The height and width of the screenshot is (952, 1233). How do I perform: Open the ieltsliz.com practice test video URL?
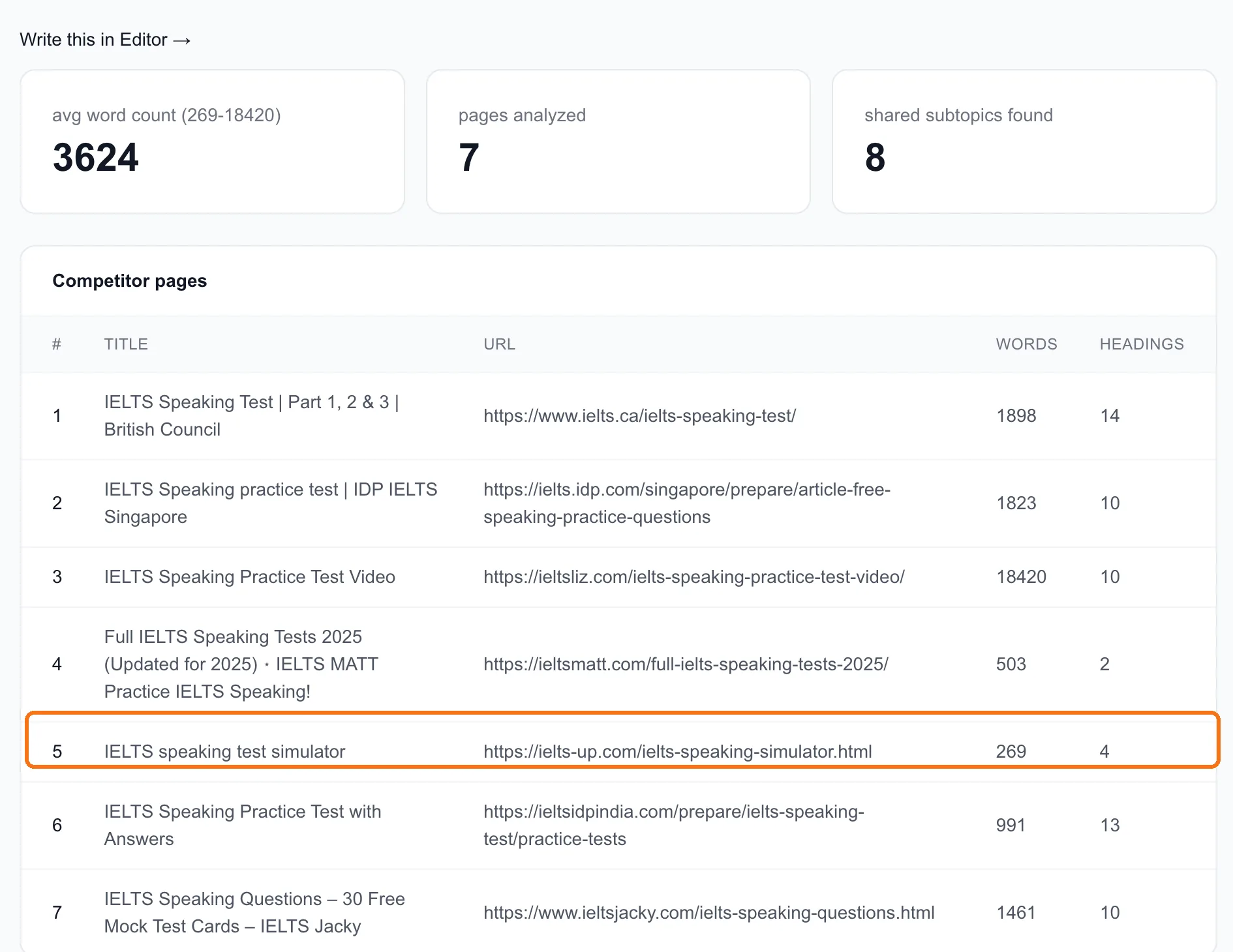pos(693,577)
